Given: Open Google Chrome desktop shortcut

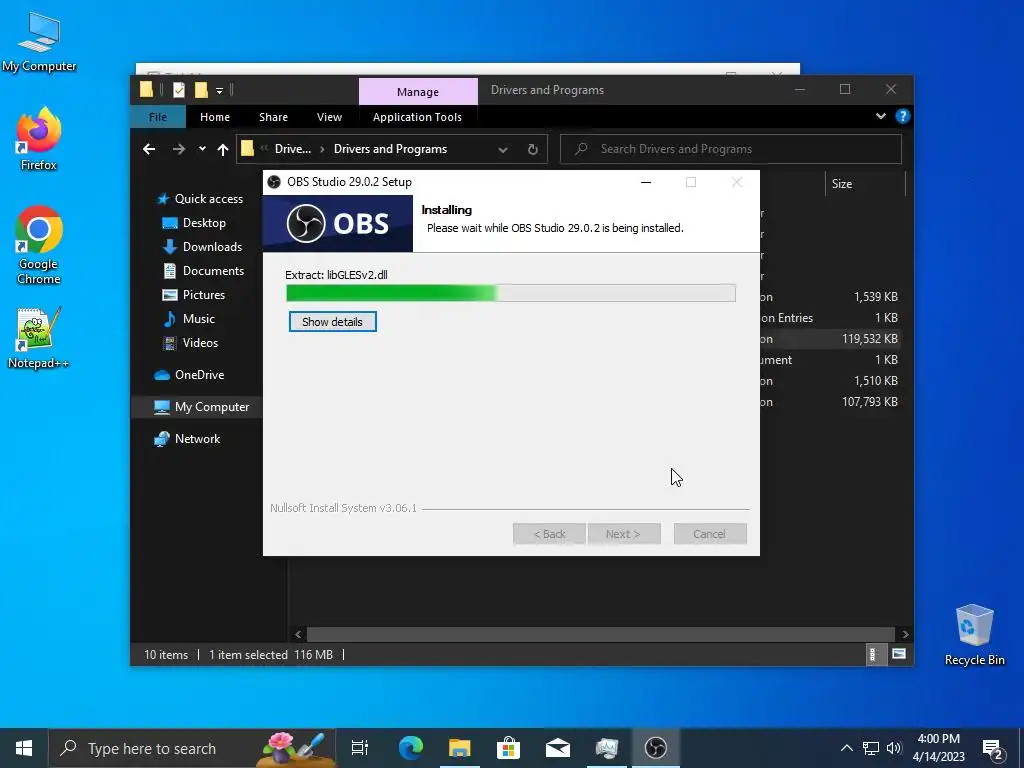Looking at the screenshot, I should 39,245.
